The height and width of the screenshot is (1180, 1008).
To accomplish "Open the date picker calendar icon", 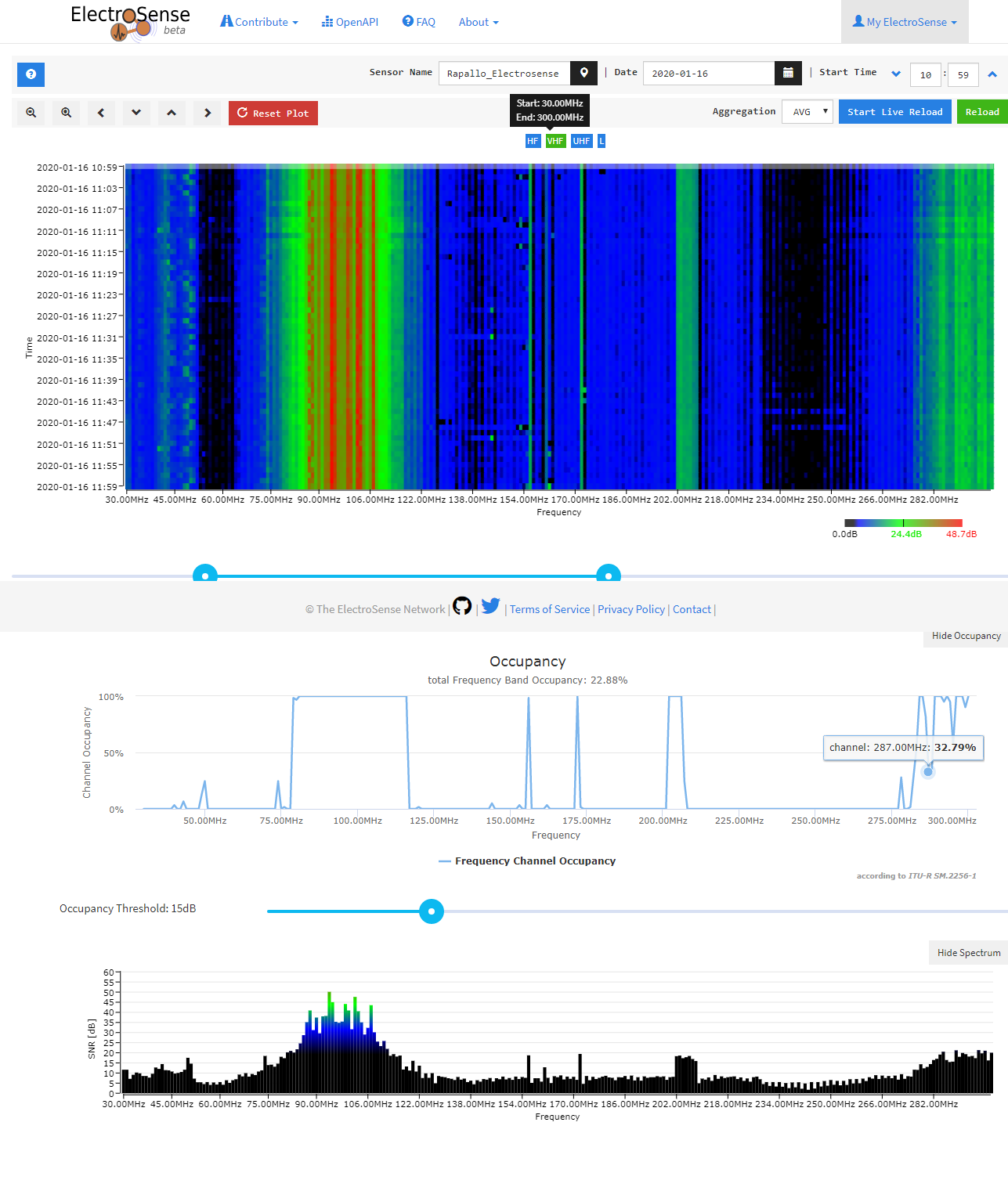I will click(788, 73).
